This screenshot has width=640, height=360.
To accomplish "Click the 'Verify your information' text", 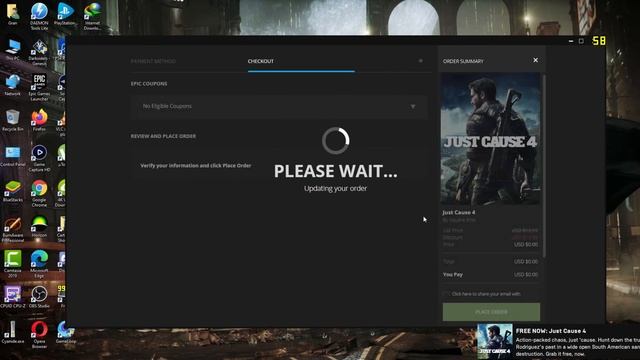I will [x=196, y=166].
